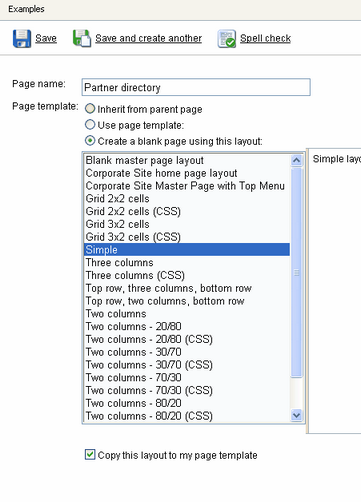Image resolution: width=361 pixels, height=502 pixels.
Task: Select Two columns - 70/30 layout
Action: (187, 377)
